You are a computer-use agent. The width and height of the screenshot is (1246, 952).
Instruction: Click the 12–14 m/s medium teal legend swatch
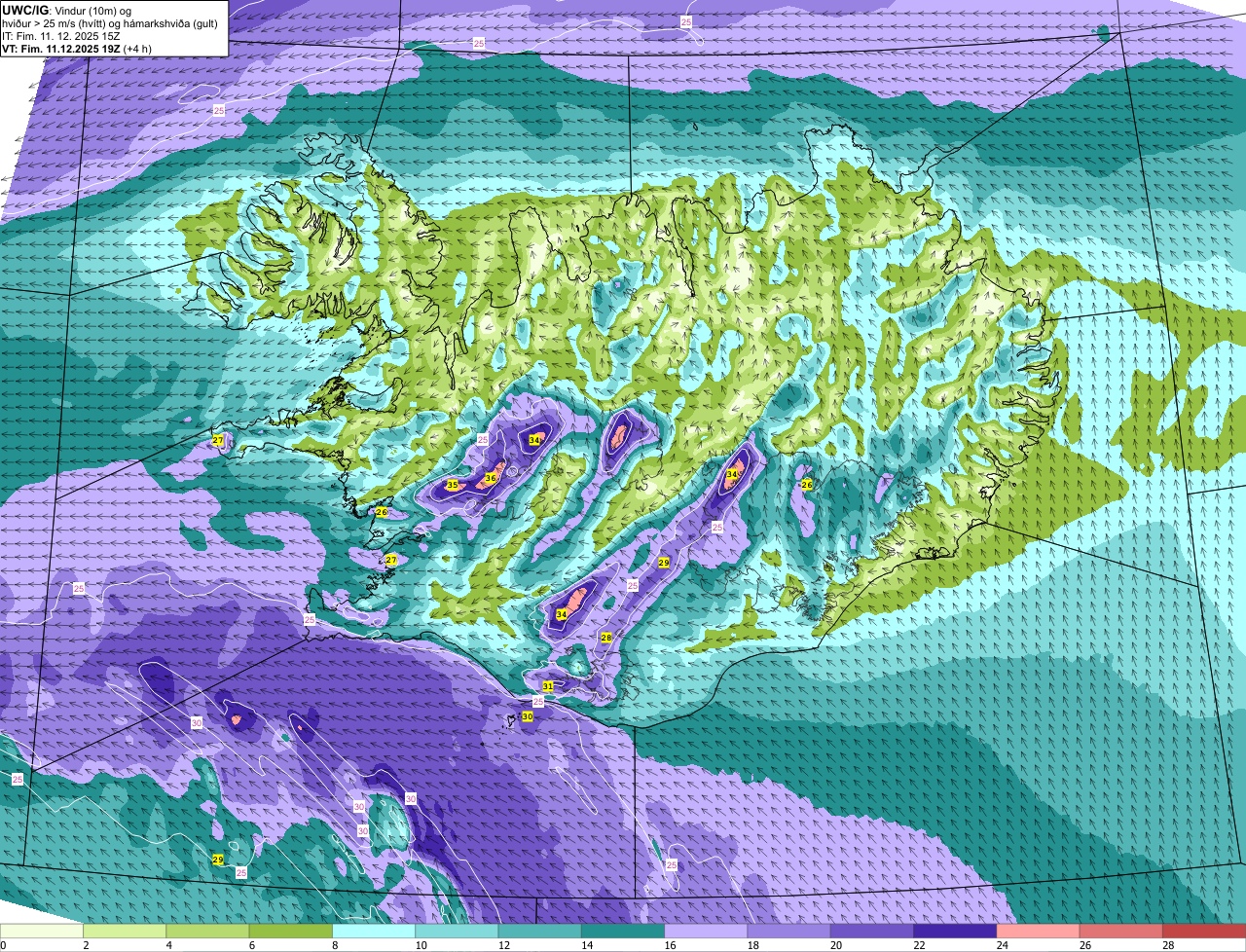(x=540, y=931)
